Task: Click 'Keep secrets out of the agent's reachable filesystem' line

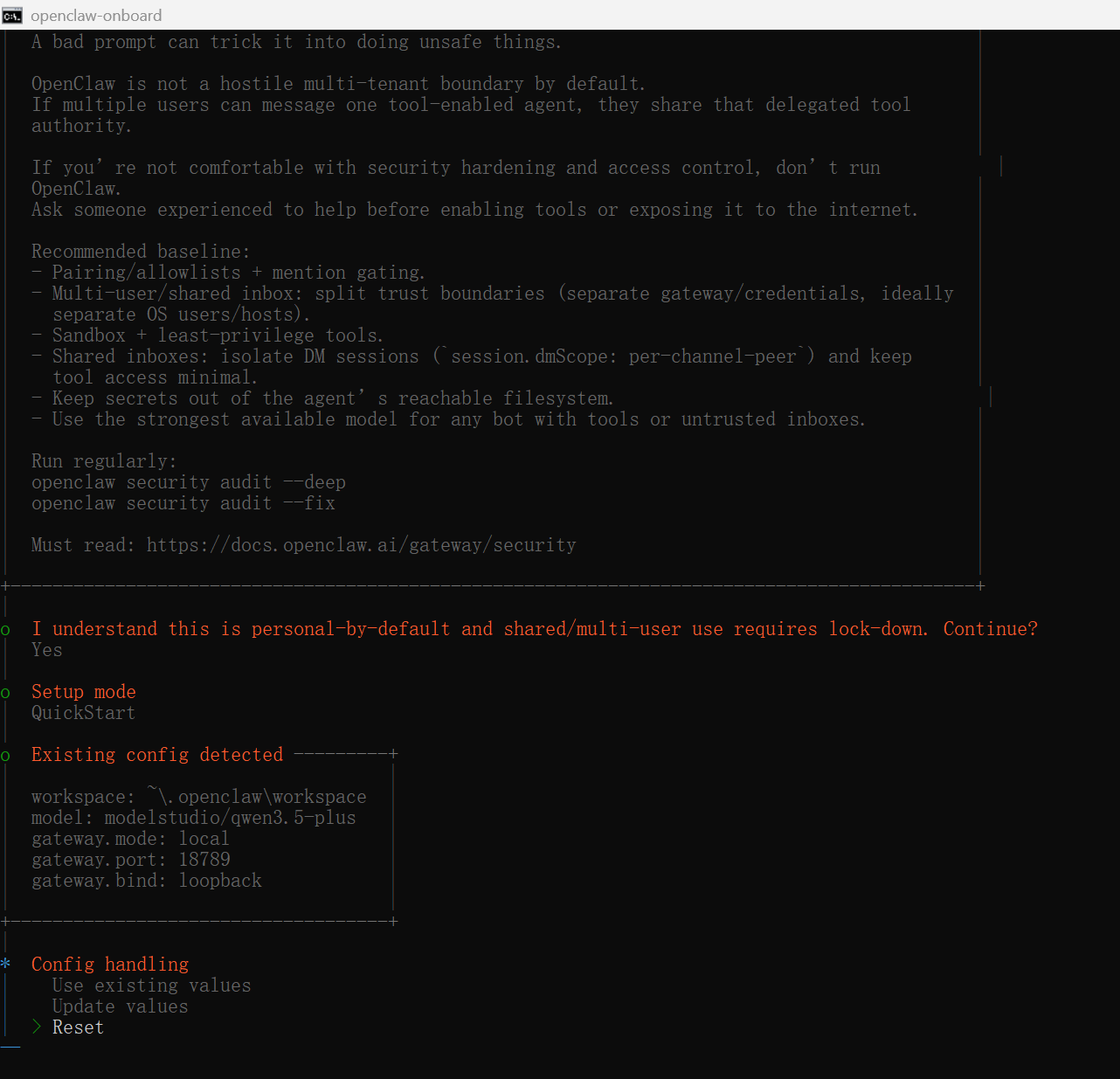Action: [322, 398]
